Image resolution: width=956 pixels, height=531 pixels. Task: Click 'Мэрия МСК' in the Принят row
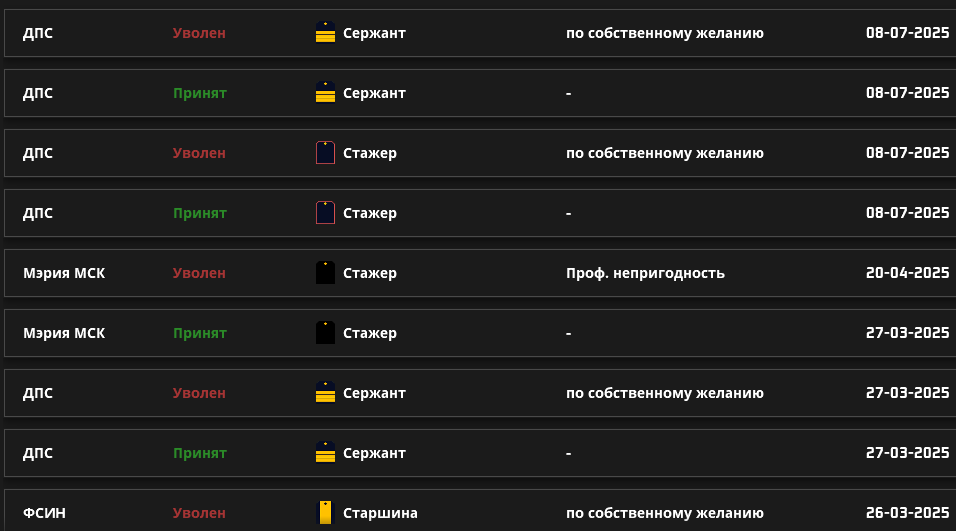(x=64, y=333)
